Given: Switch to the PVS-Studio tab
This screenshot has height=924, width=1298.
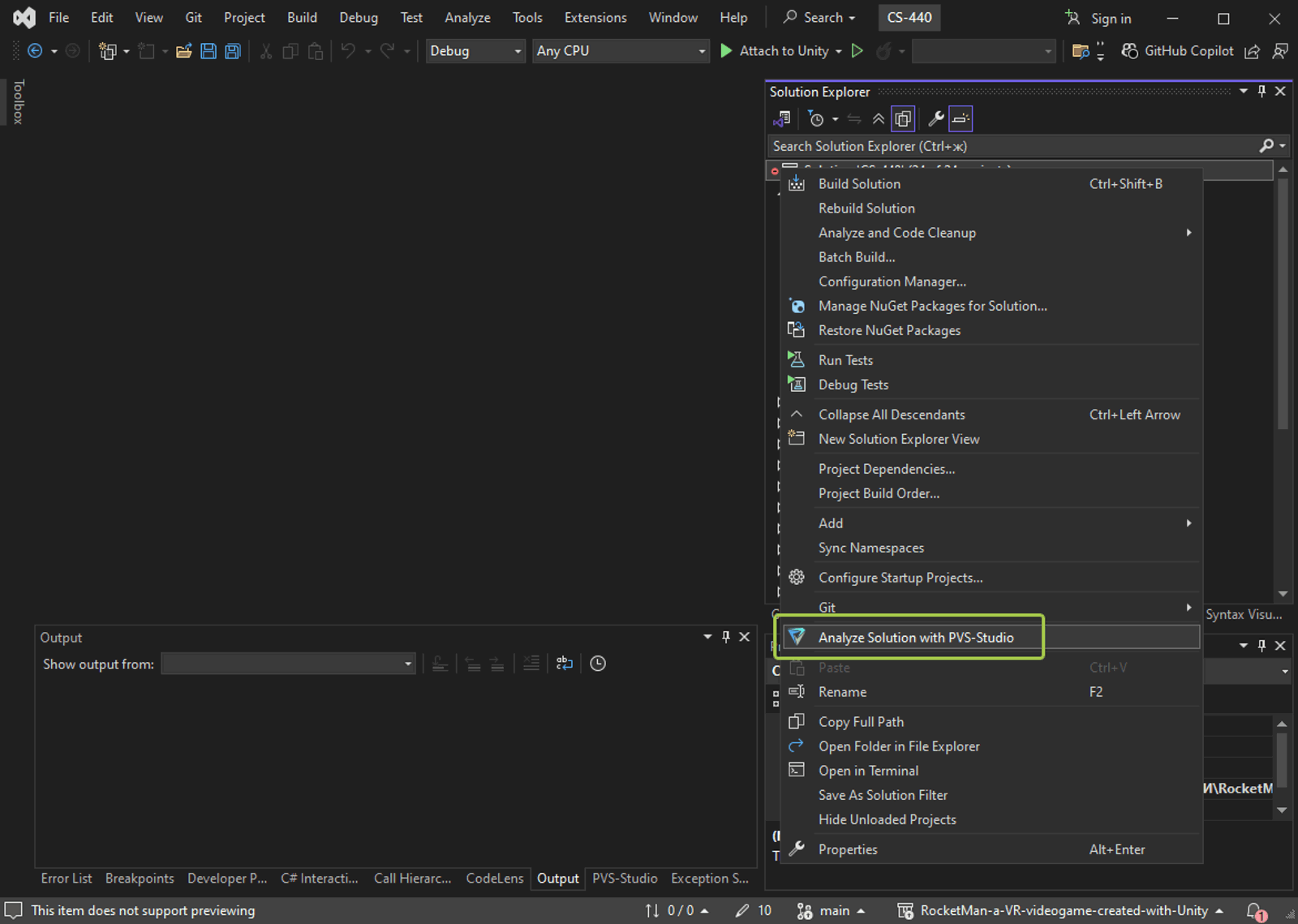Looking at the screenshot, I should [x=625, y=879].
